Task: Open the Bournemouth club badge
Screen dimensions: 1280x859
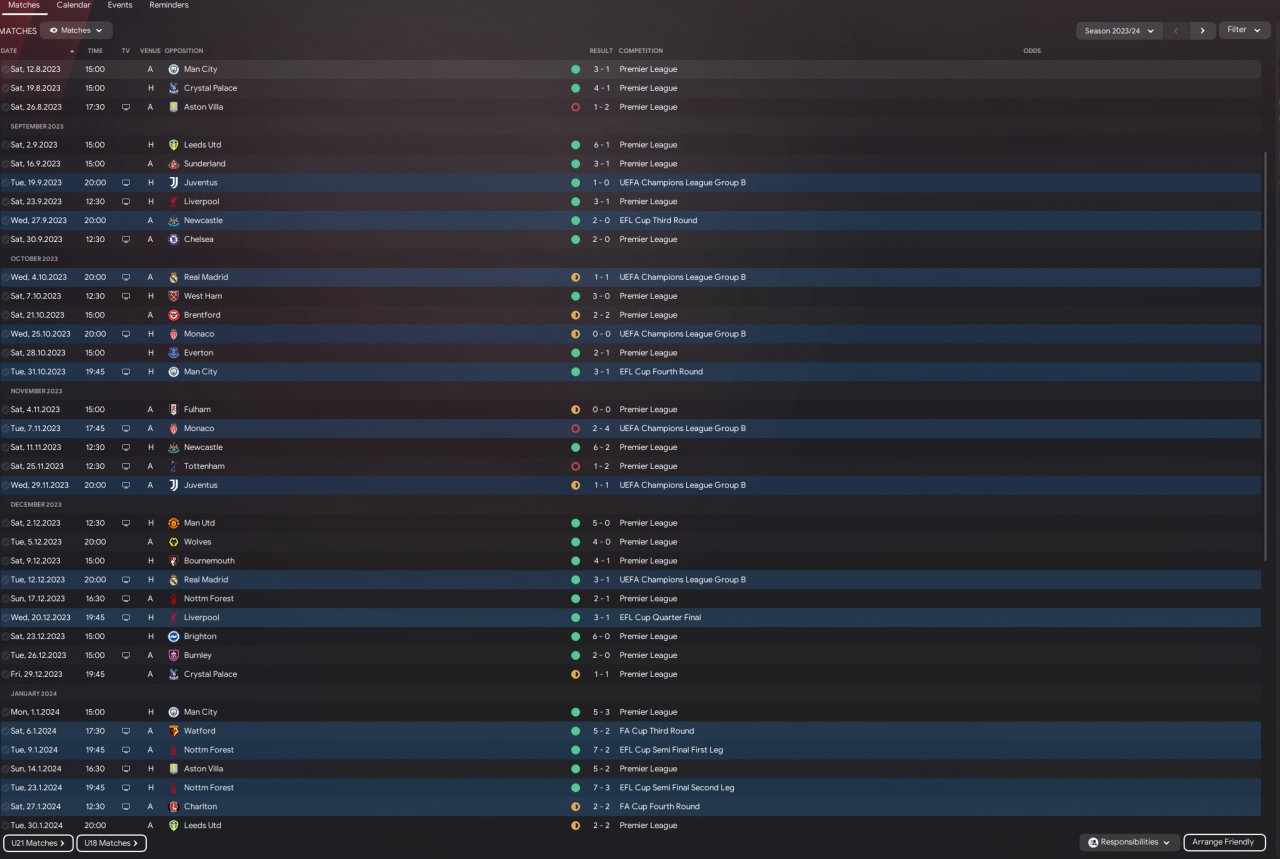Action: click(173, 561)
